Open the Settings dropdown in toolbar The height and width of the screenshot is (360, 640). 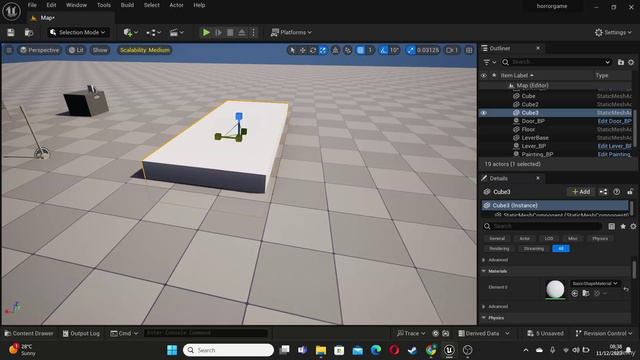[613, 32]
